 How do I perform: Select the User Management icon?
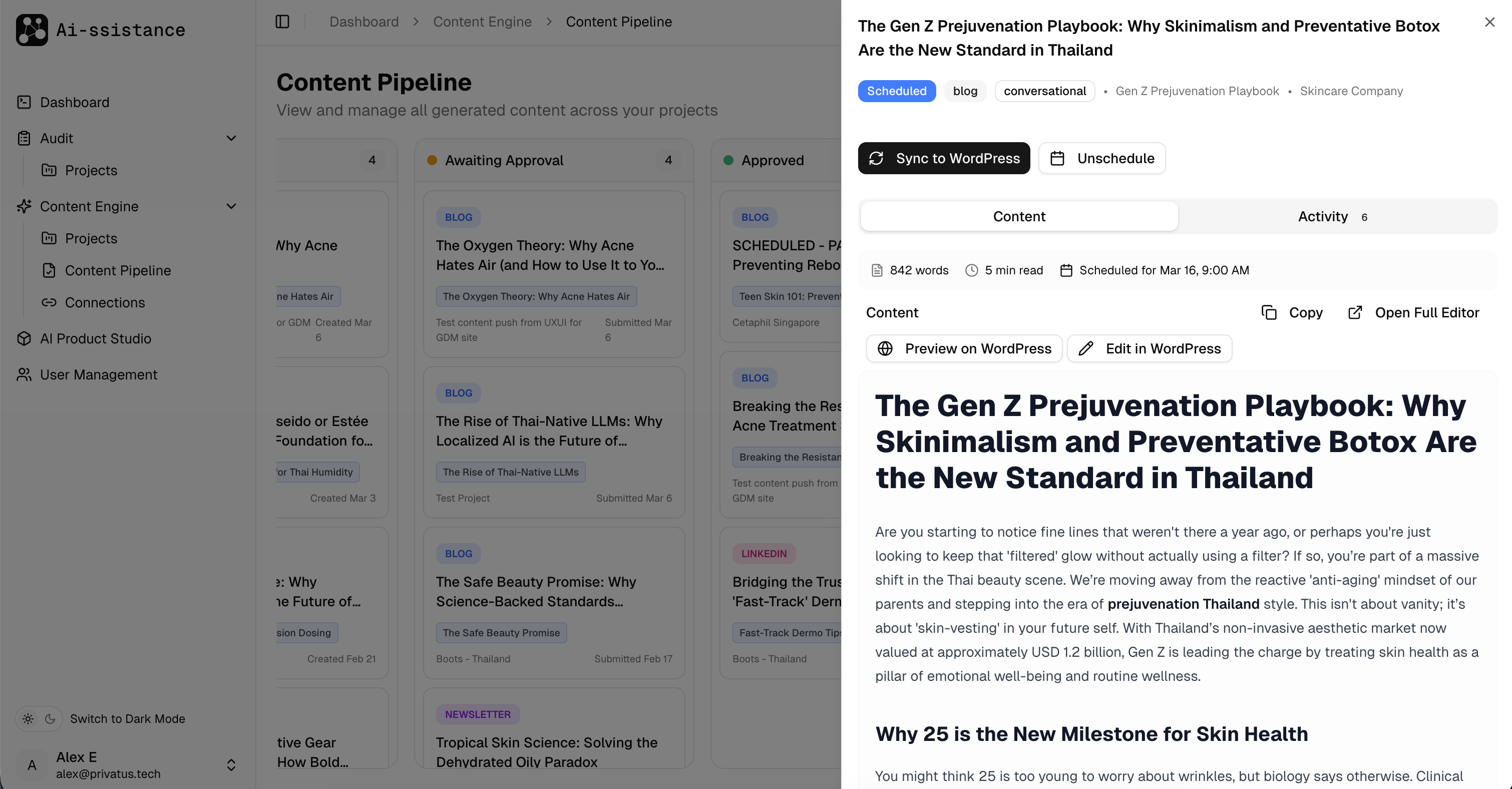tap(24, 374)
